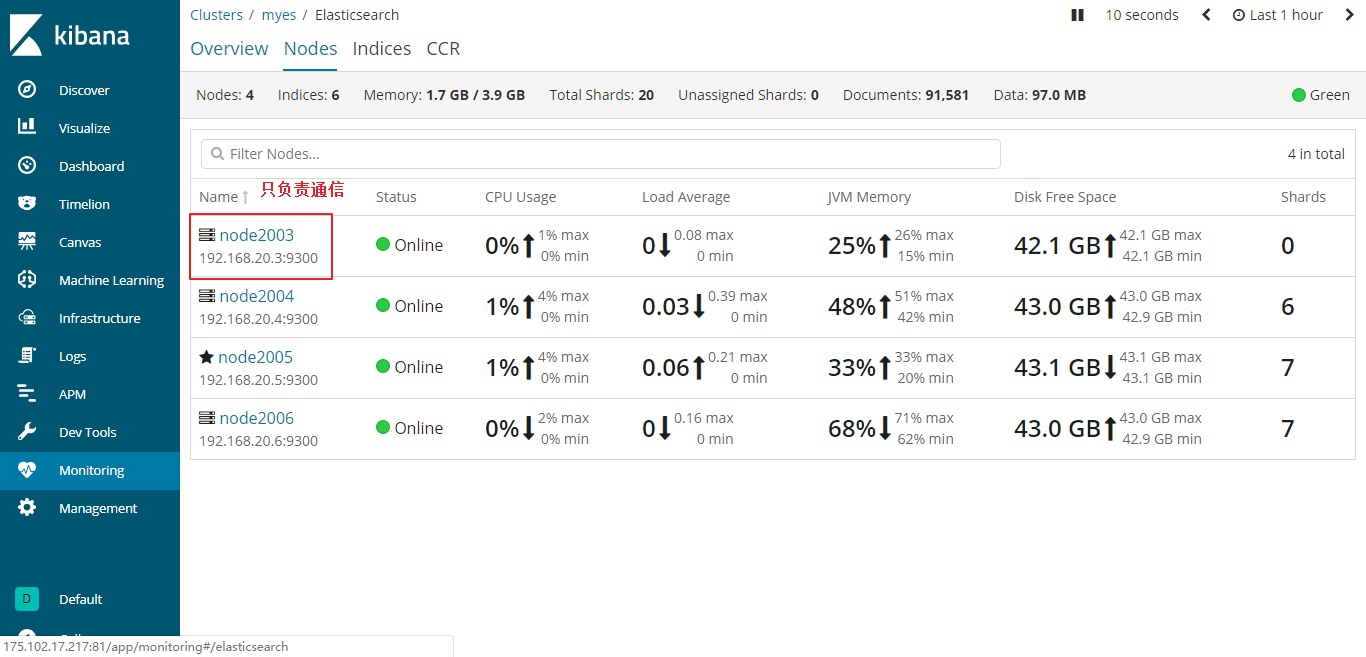The height and width of the screenshot is (657, 1366).
Task: Open Machine Learning from sidebar menu
Action: point(111,280)
